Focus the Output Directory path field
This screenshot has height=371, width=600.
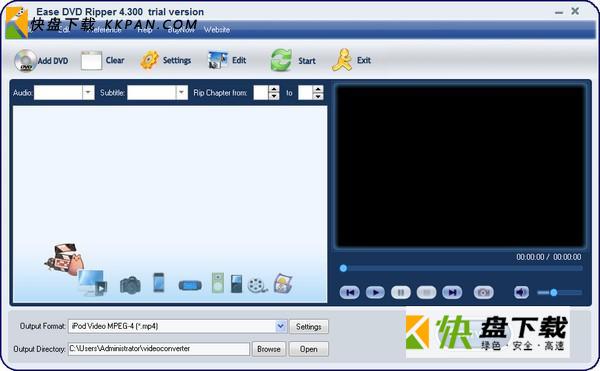(x=159, y=349)
